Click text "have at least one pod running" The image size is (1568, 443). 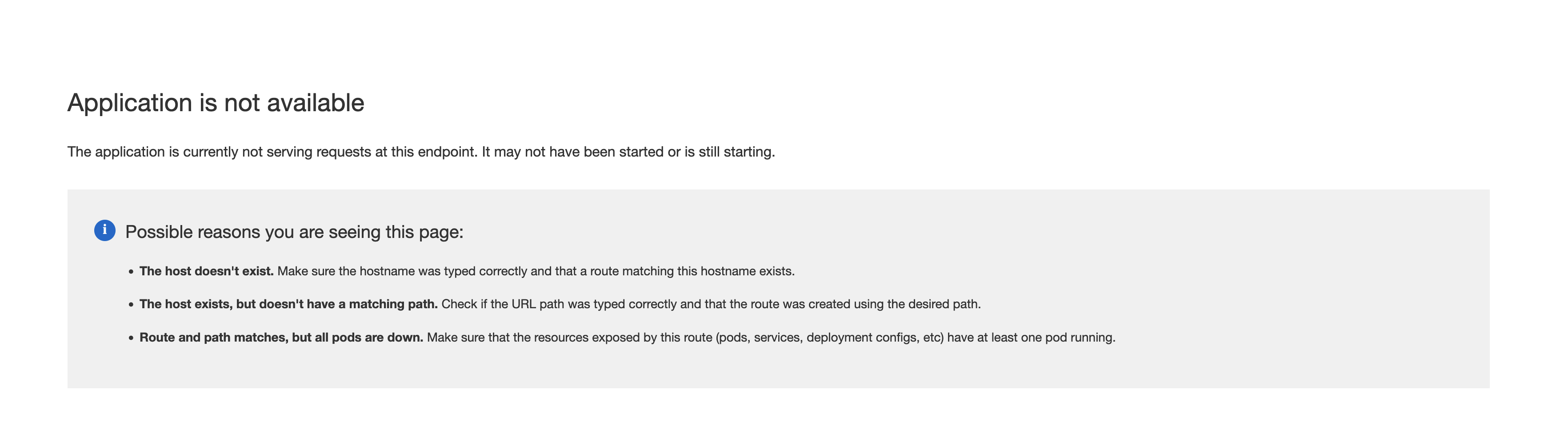pos(1031,338)
